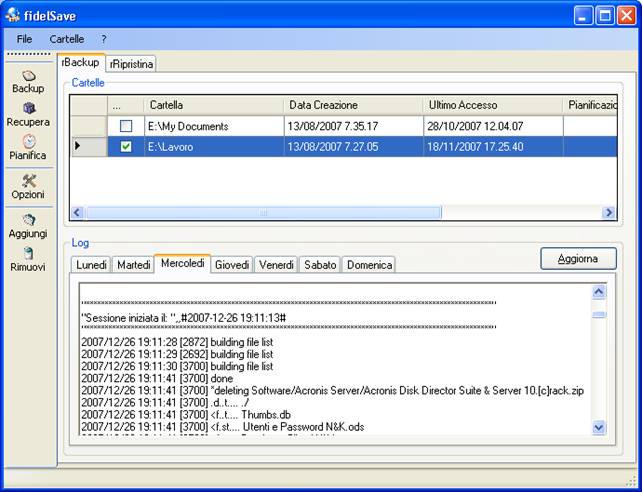
Task: Click fidelSave title bar app icon
Action: (13, 15)
